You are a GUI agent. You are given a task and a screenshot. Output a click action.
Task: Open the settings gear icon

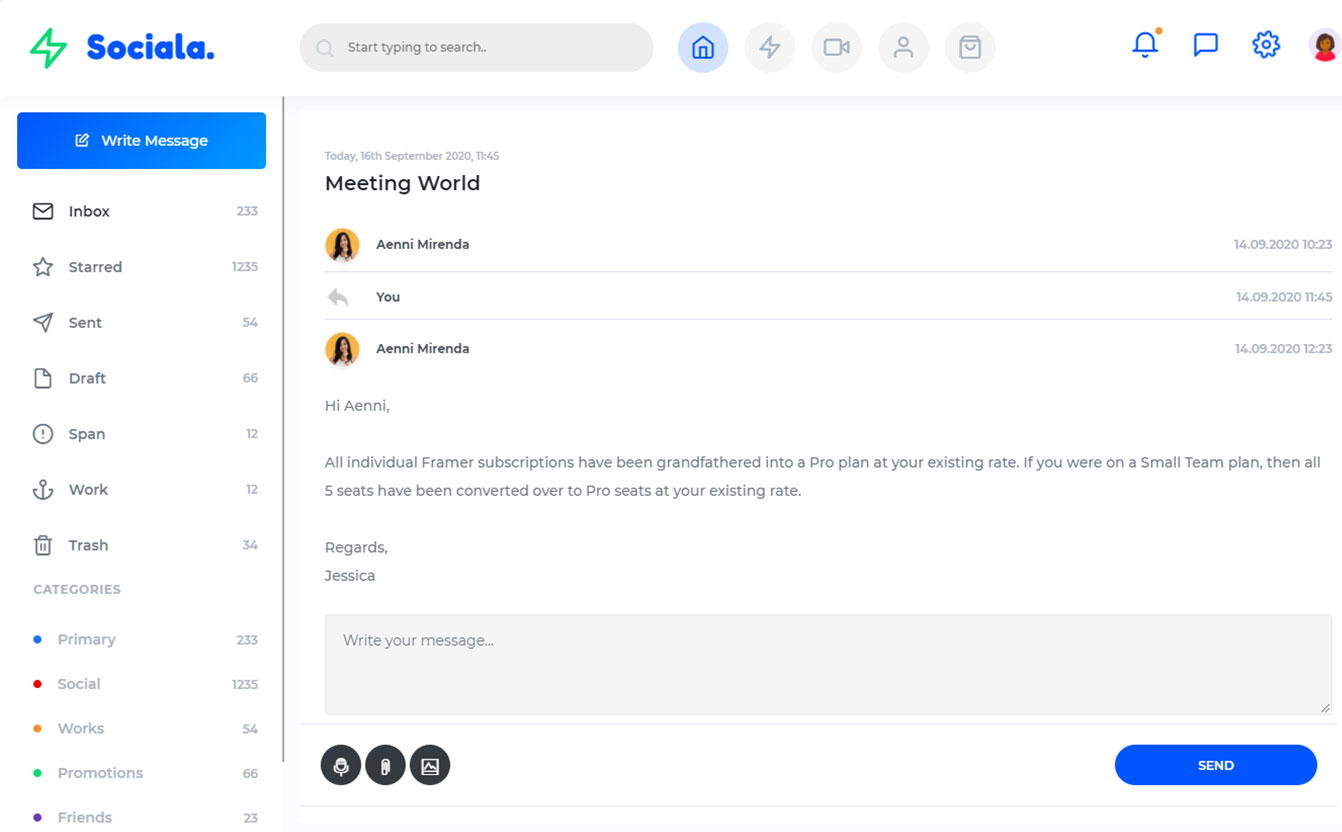tap(1266, 45)
